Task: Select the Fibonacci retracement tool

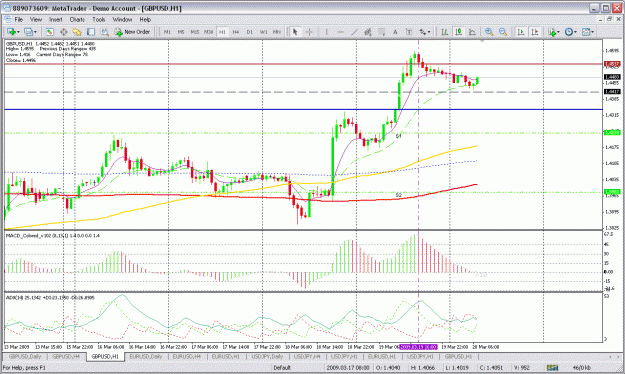Action: point(381,32)
